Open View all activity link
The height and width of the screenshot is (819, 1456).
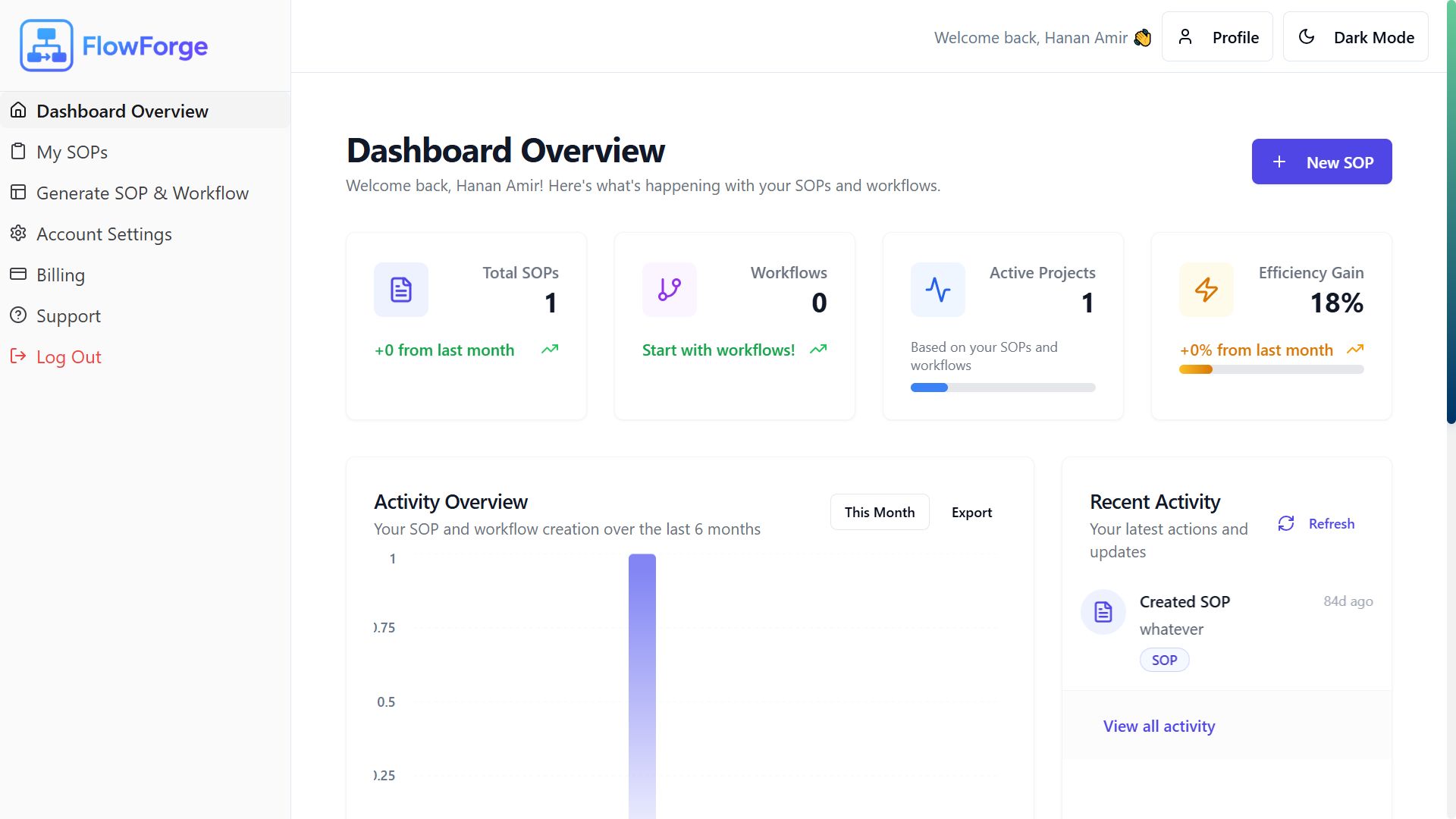coord(1159,726)
